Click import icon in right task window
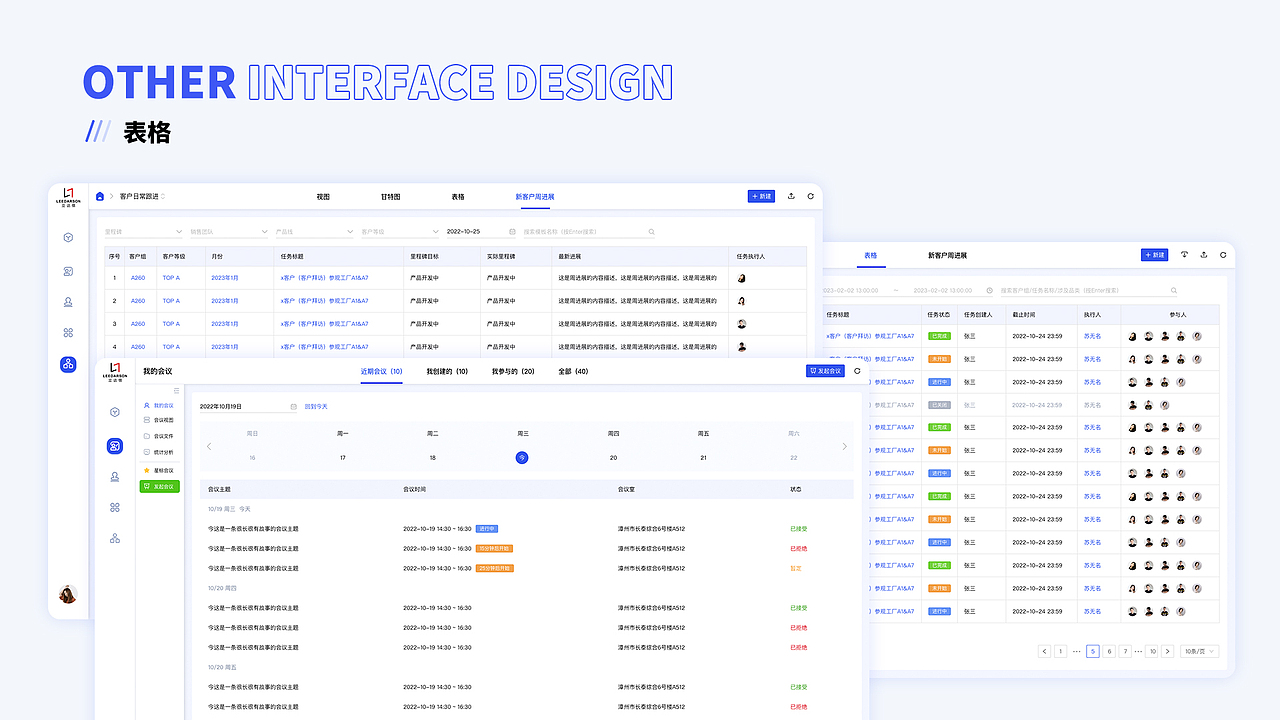This screenshot has width=1280, height=720. click(x=1185, y=255)
